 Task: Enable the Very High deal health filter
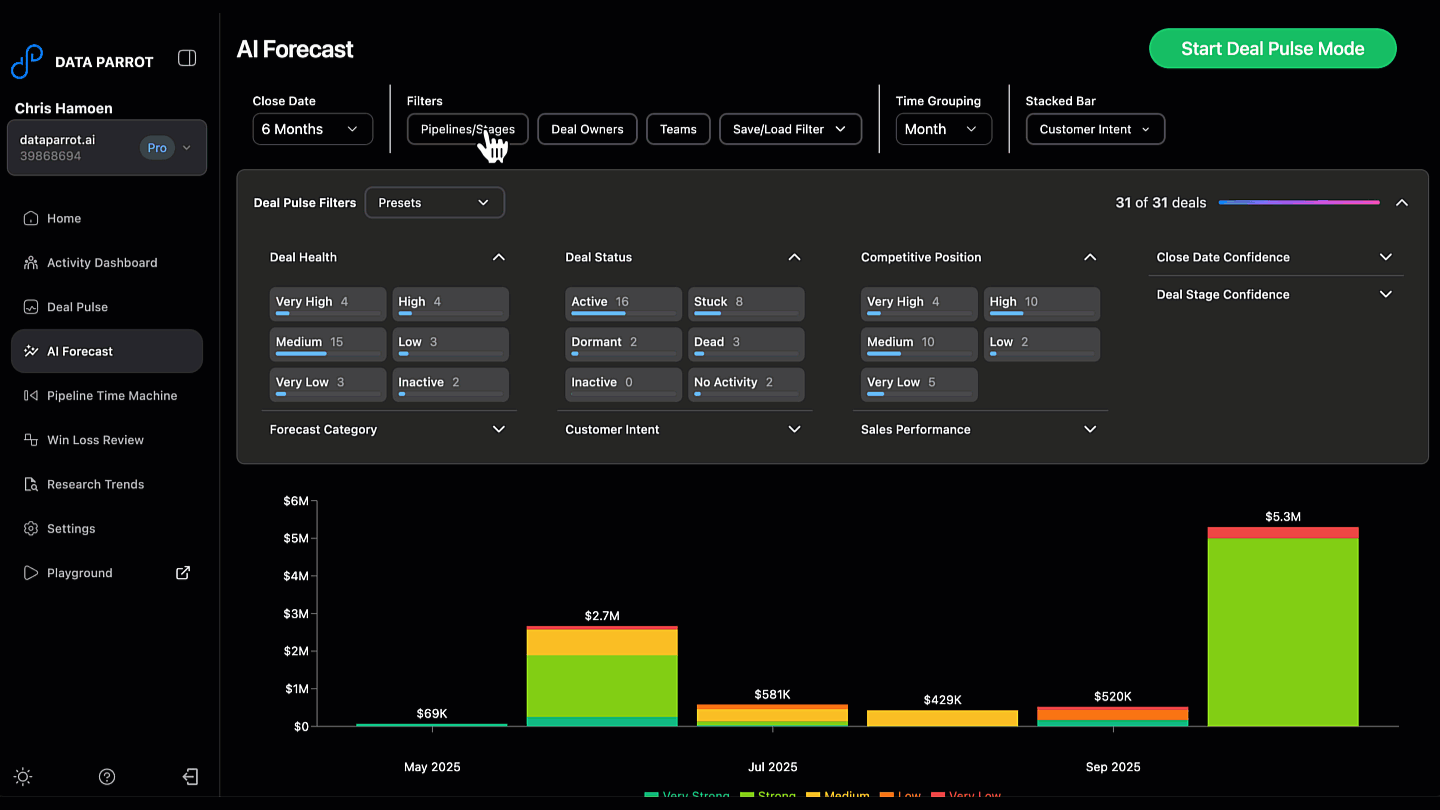tap(327, 303)
